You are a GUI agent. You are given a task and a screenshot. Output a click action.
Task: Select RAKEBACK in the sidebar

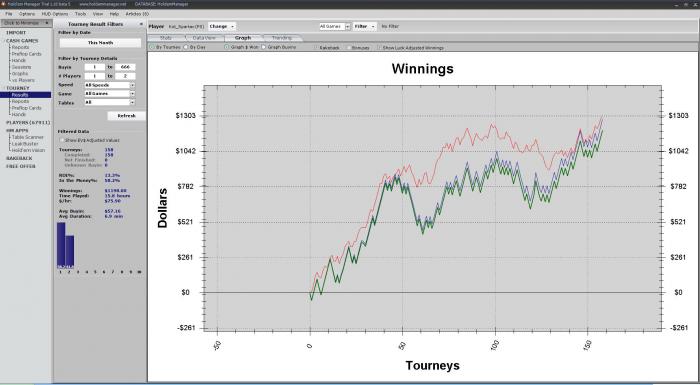(x=19, y=158)
